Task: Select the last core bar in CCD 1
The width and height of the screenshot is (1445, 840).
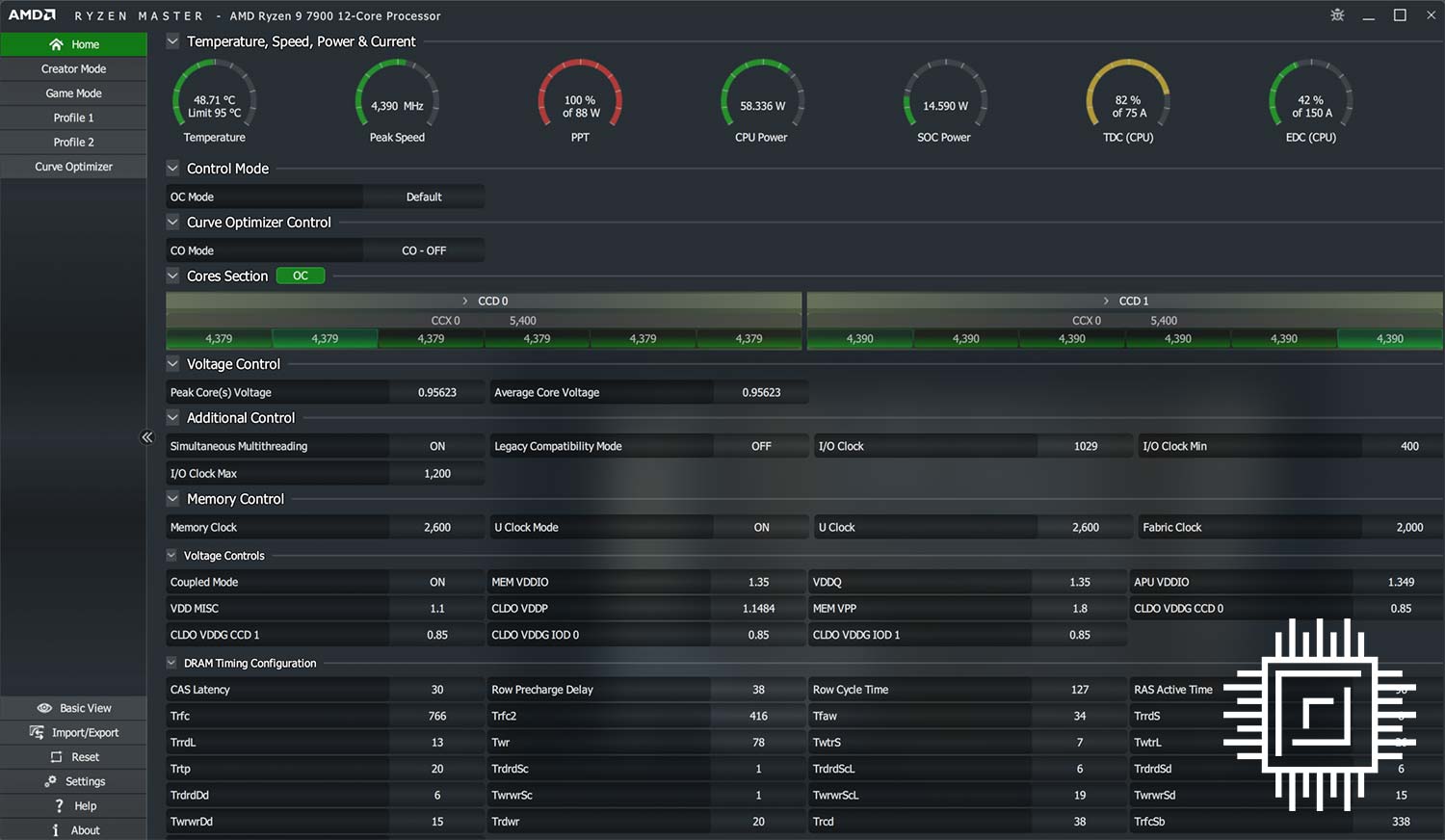Action: [1389, 339]
